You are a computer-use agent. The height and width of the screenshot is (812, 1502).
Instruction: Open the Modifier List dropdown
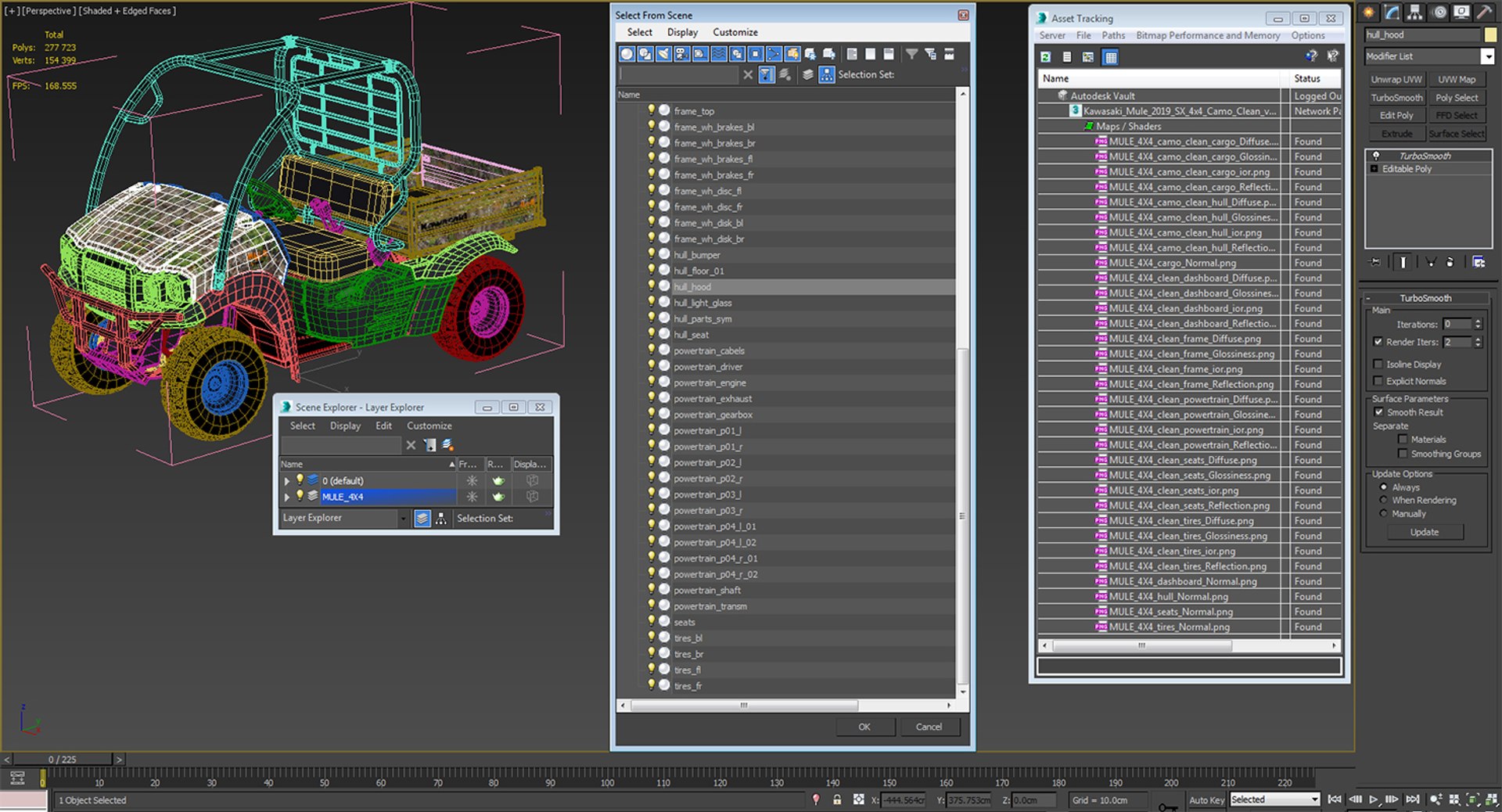[1487, 56]
